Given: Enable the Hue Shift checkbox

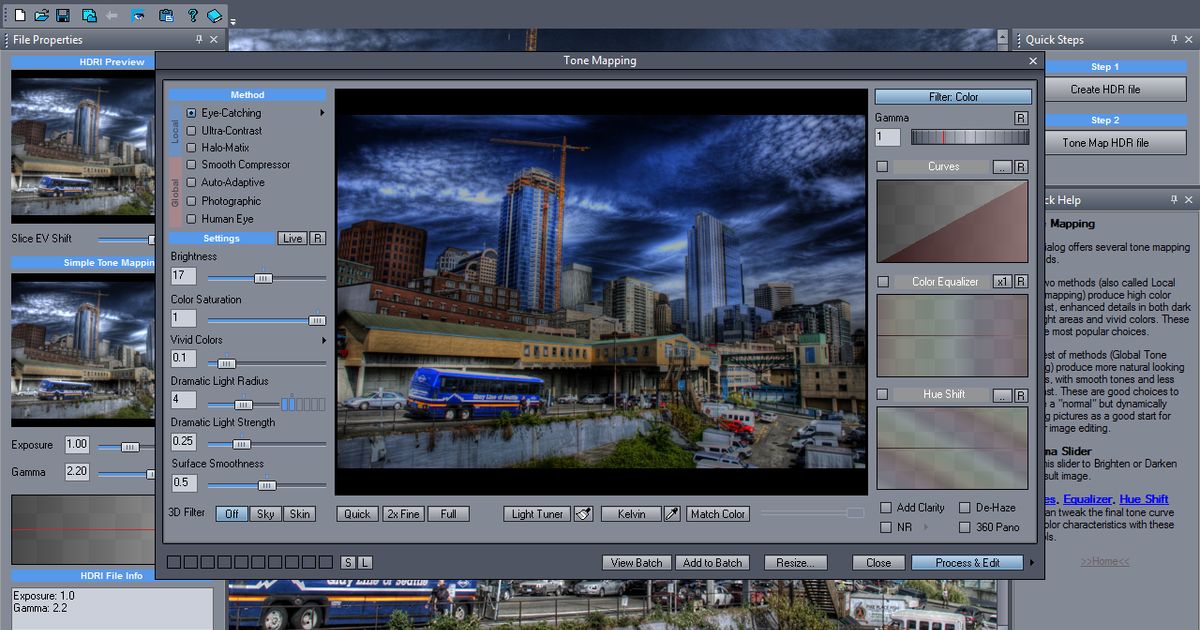Looking at the screenshot, I should tap(882, 395).
